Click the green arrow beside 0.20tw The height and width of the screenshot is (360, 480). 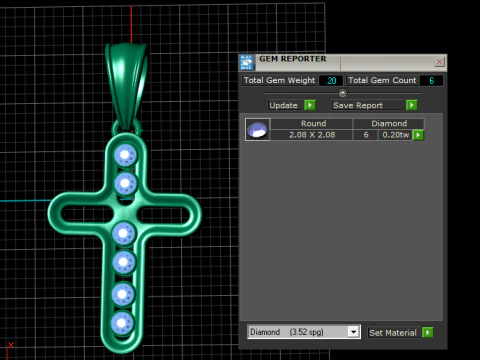point(418,135)
